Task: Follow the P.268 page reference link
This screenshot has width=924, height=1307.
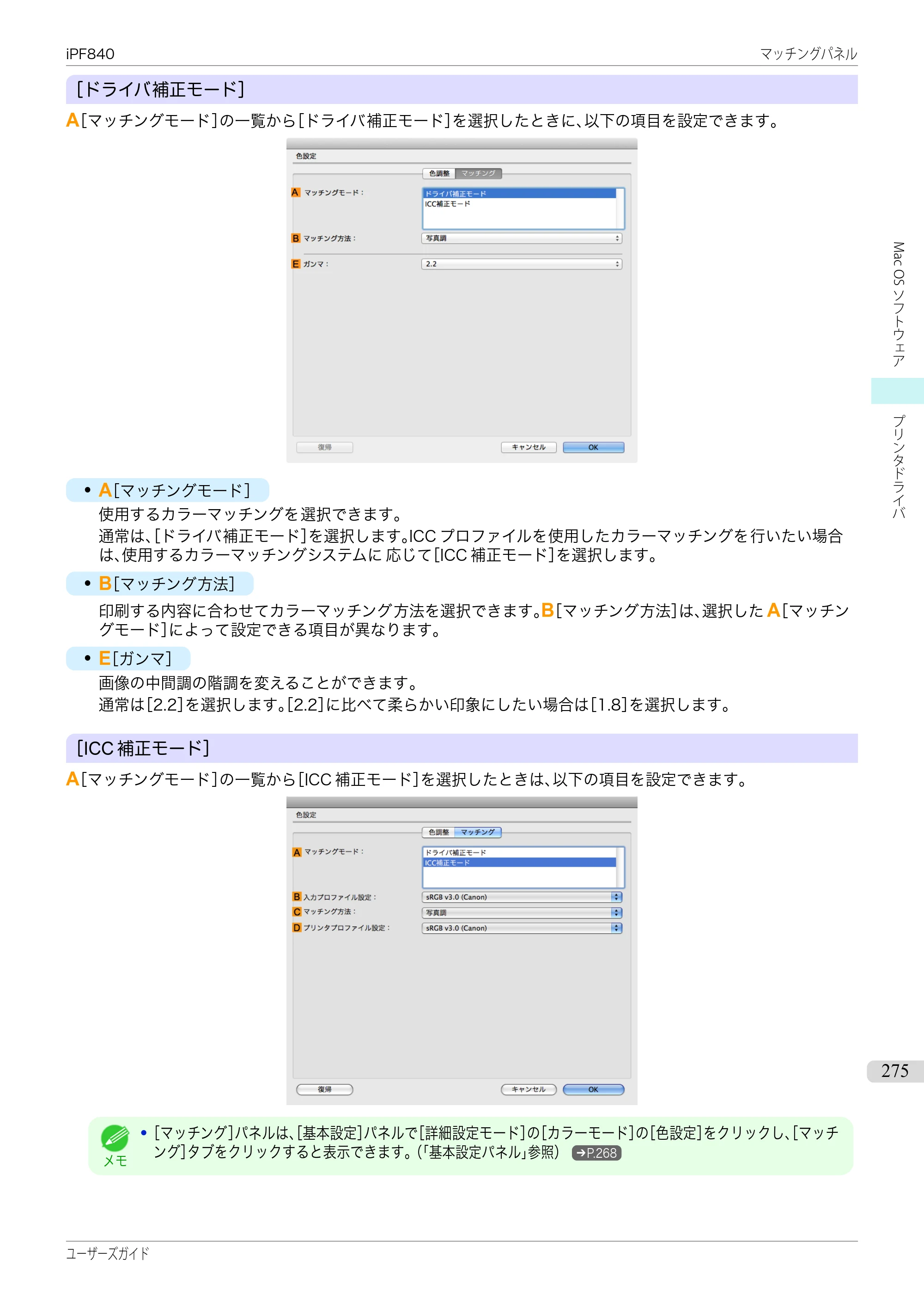Action: [596, 1153]
